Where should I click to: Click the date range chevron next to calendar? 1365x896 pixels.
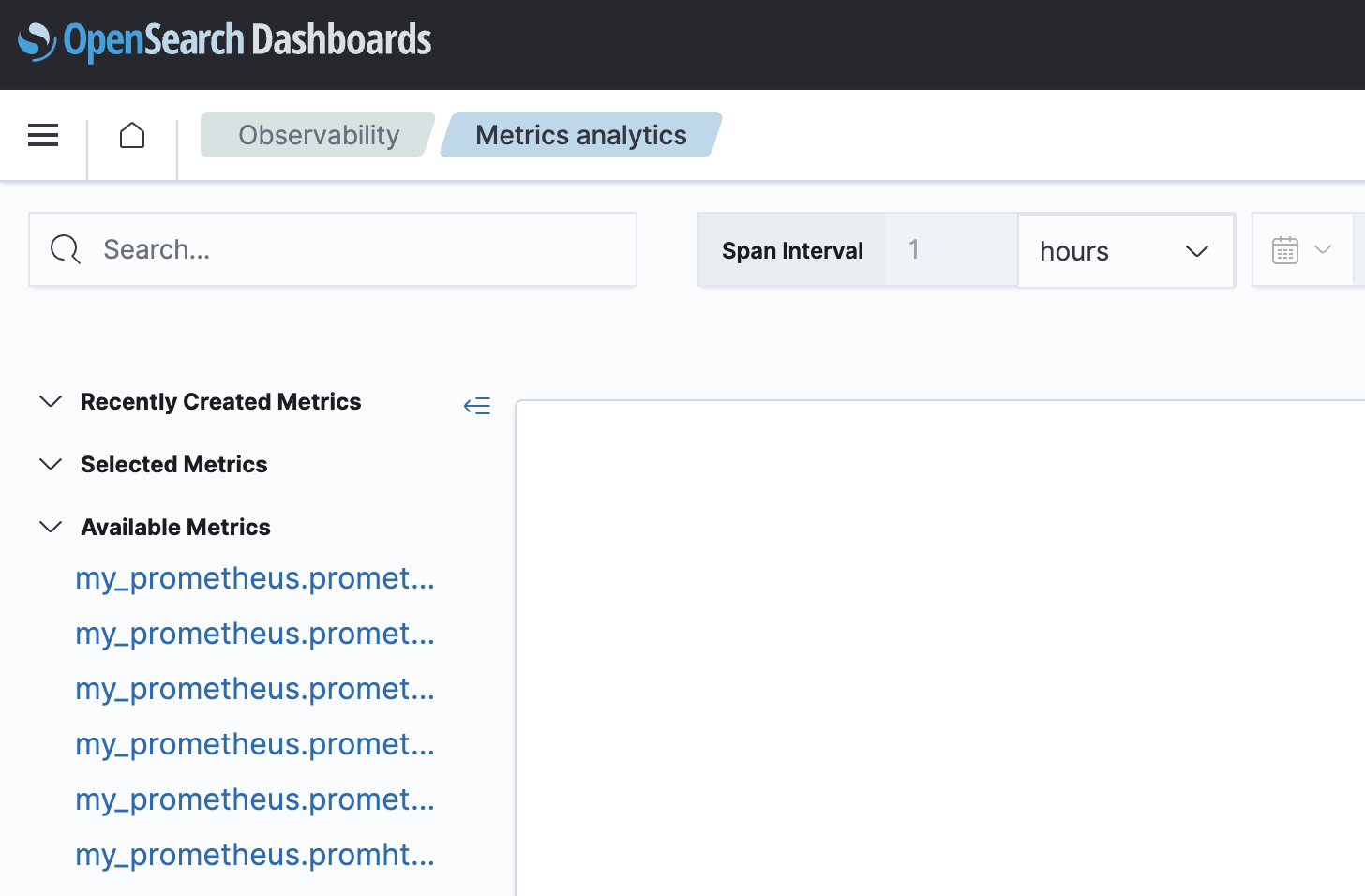point(1325,249)
